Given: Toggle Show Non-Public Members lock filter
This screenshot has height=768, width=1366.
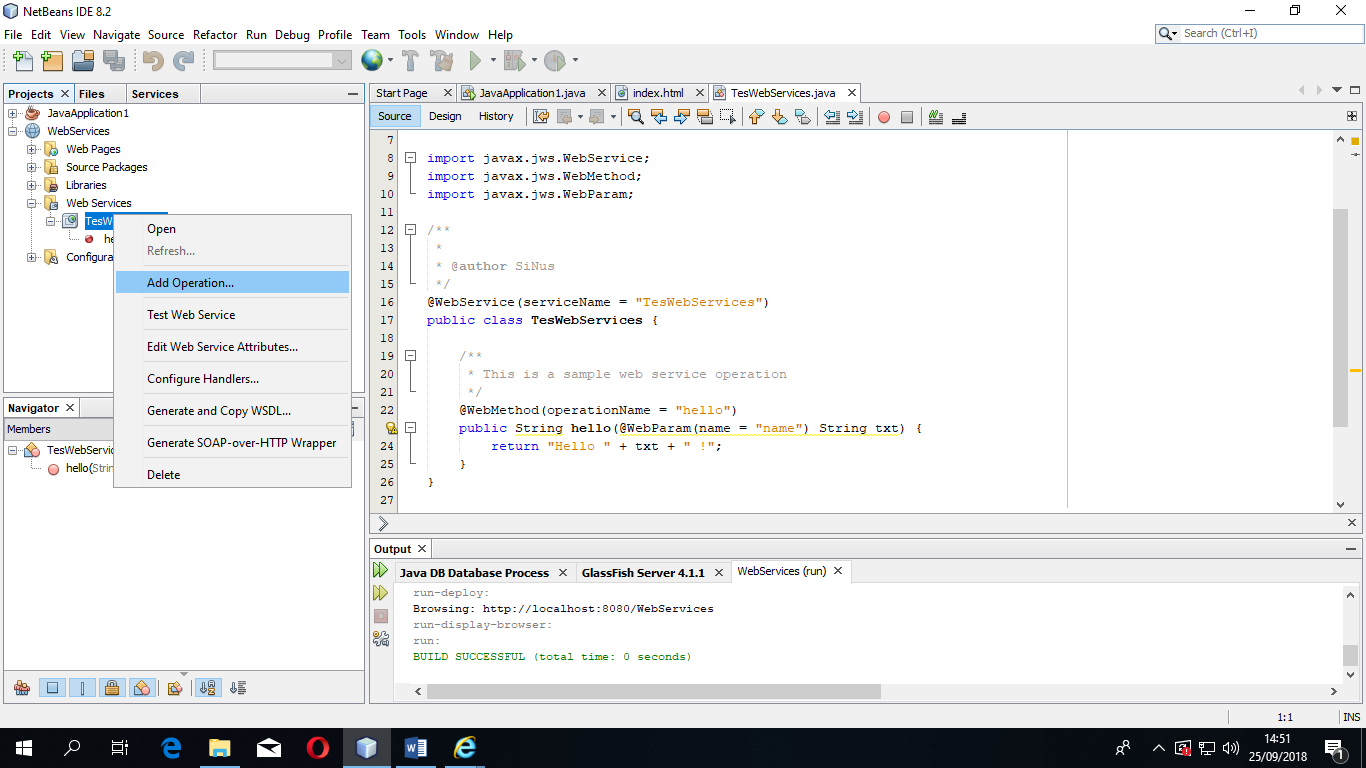Looking at the screenshot, I should tap(112, 688).
